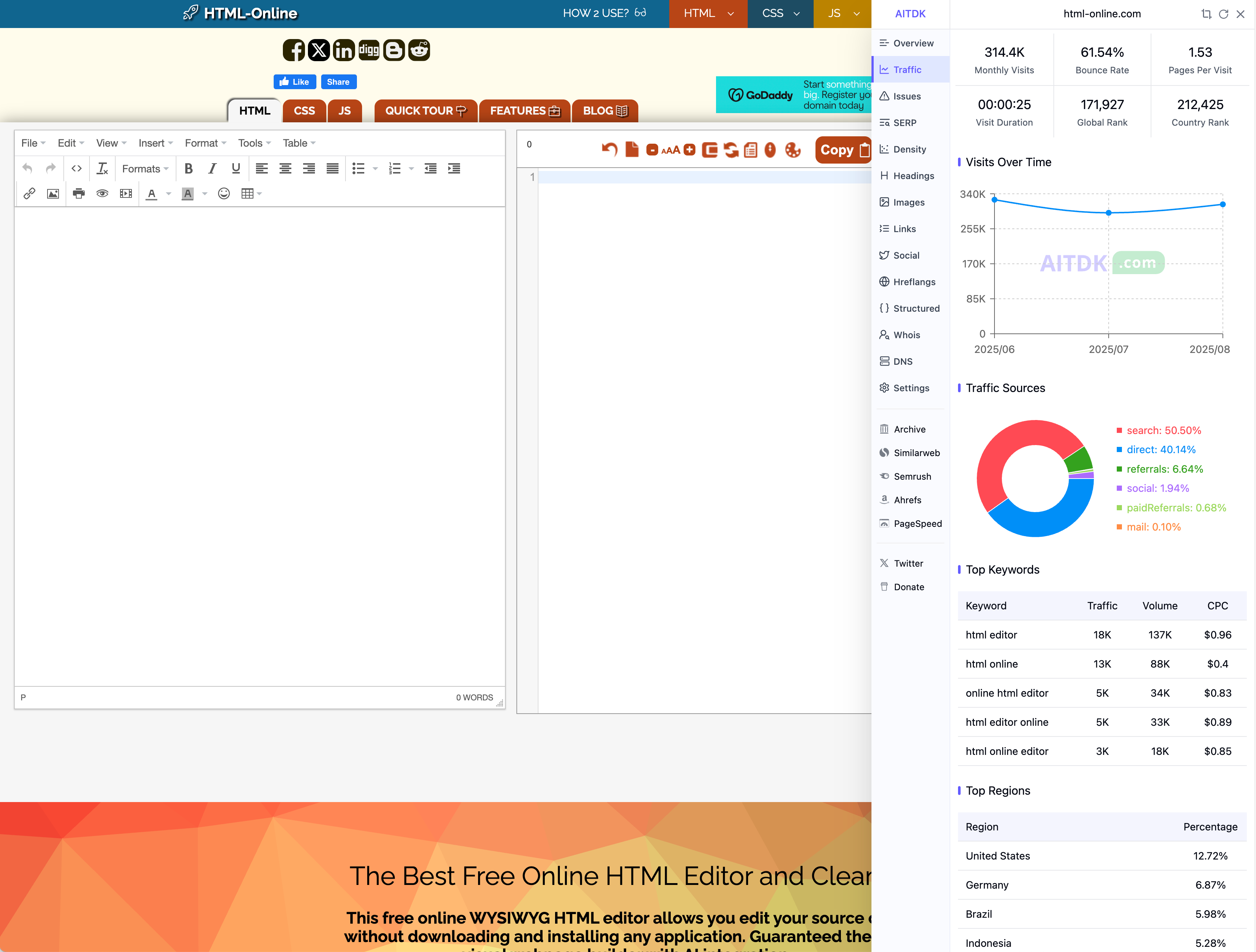Open the table insert dropdown

(252, 194)
